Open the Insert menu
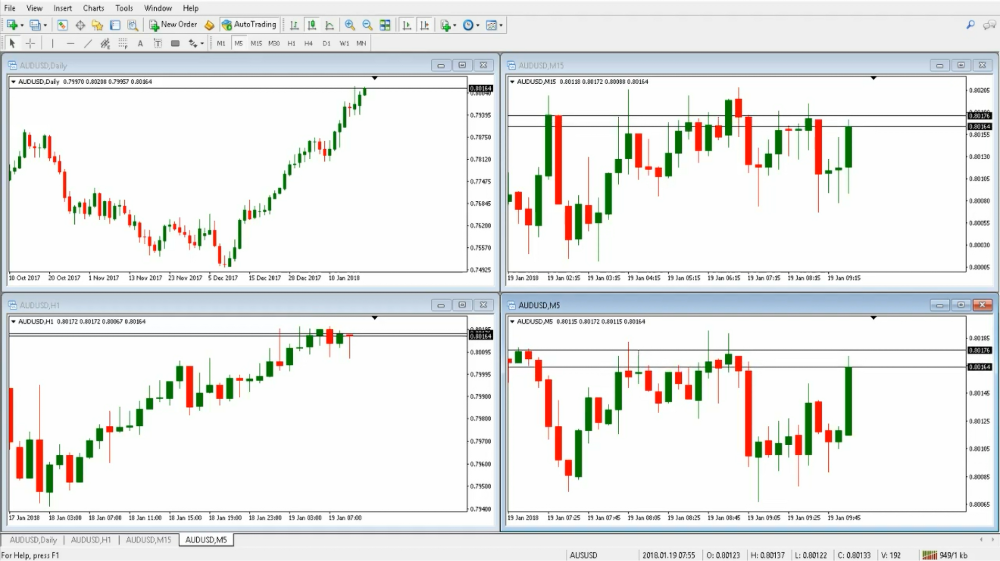 (62, 8)
